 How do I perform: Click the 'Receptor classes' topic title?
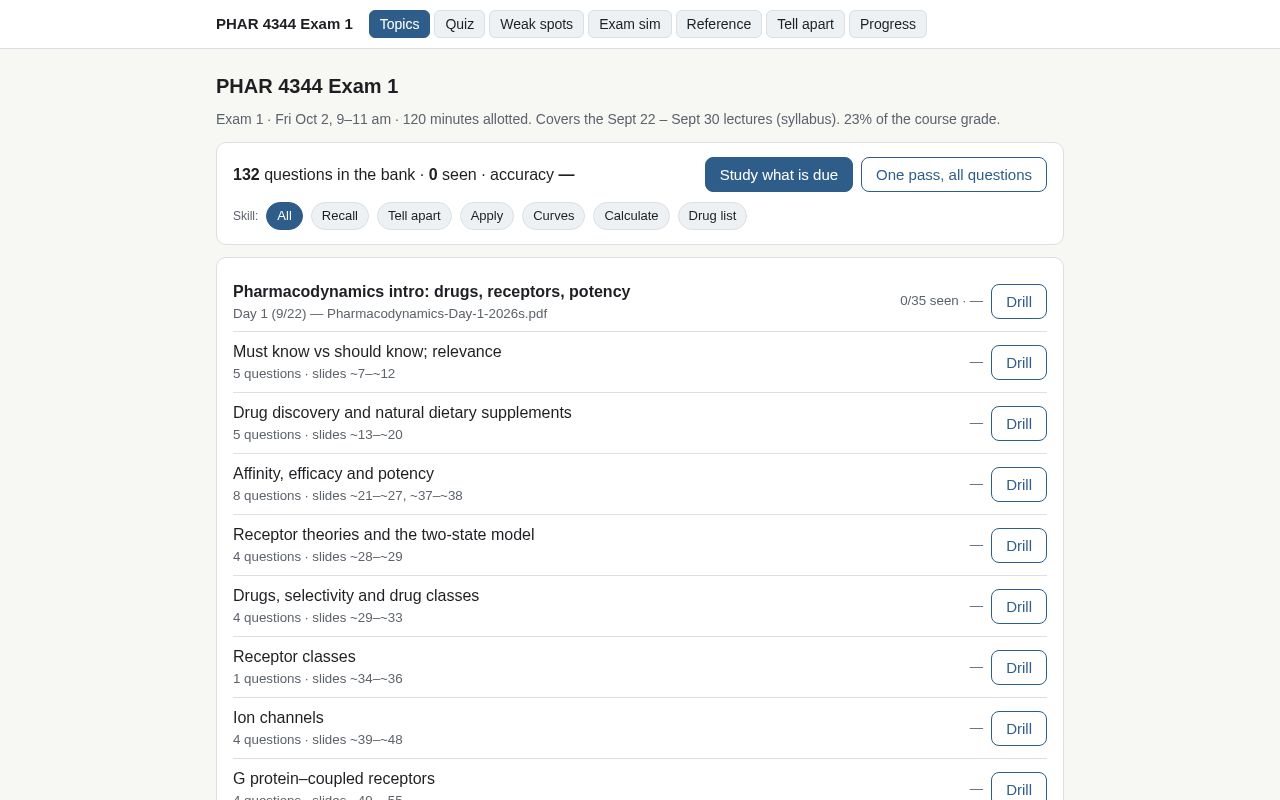294,657
